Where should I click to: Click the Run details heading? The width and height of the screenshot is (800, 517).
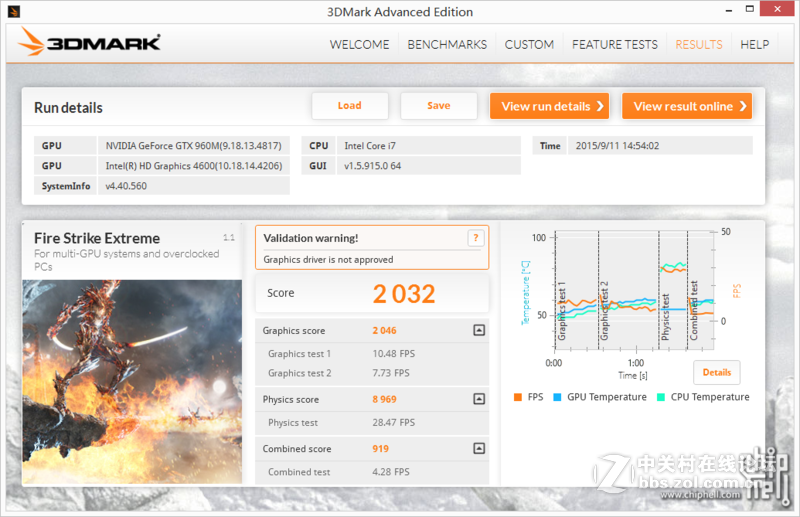click(x=68, y=108)
